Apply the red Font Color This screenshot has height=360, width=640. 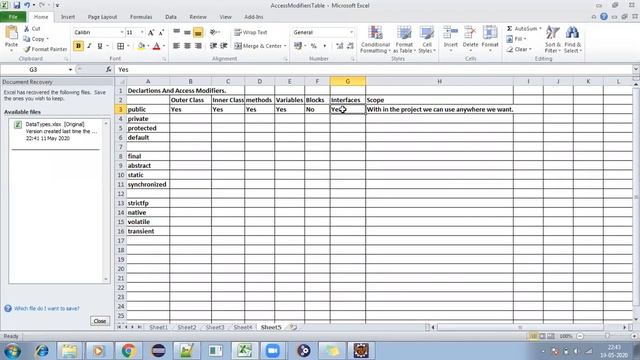(x=156, y=46)
